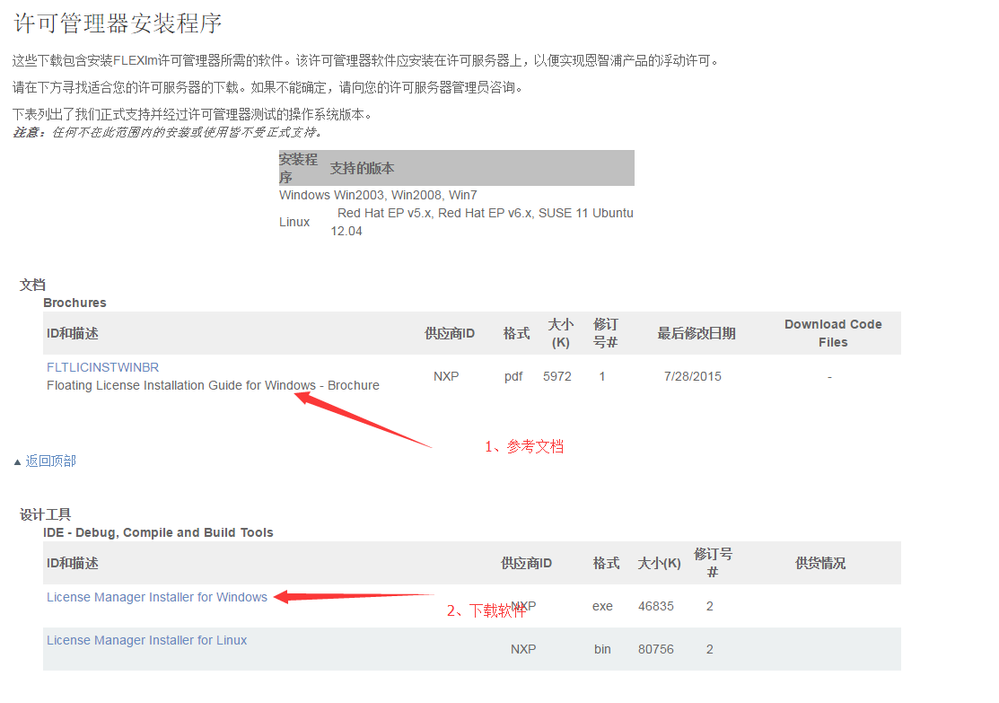Click the Brochures subheading
Screen dimensions: 999x703
tap(75, 303)
